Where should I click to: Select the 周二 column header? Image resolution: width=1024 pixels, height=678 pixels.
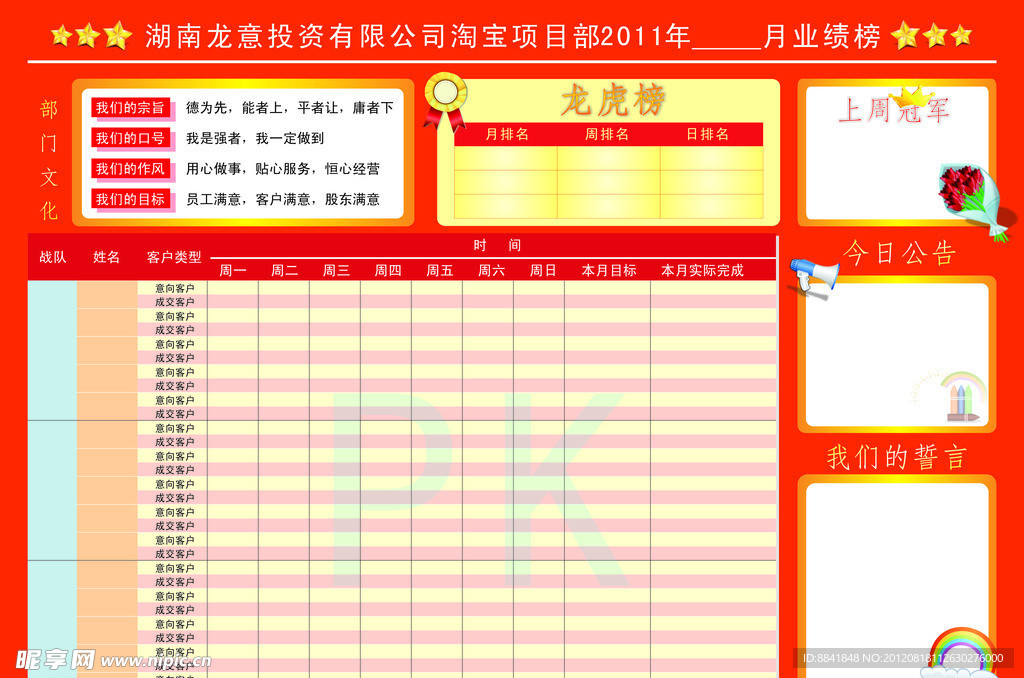coord(285,270)
